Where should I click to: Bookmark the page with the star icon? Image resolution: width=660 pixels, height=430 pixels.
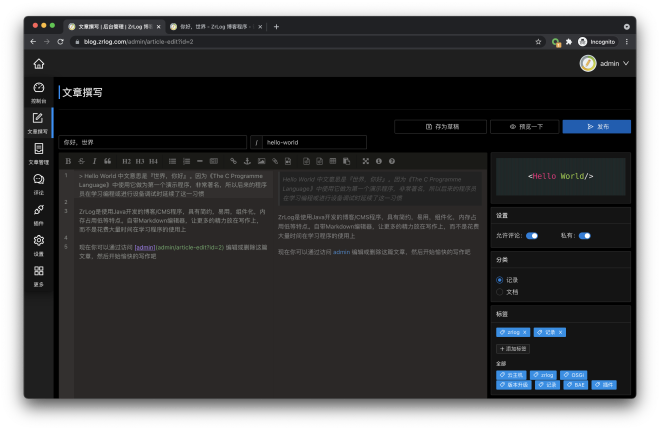click(538, 42)
